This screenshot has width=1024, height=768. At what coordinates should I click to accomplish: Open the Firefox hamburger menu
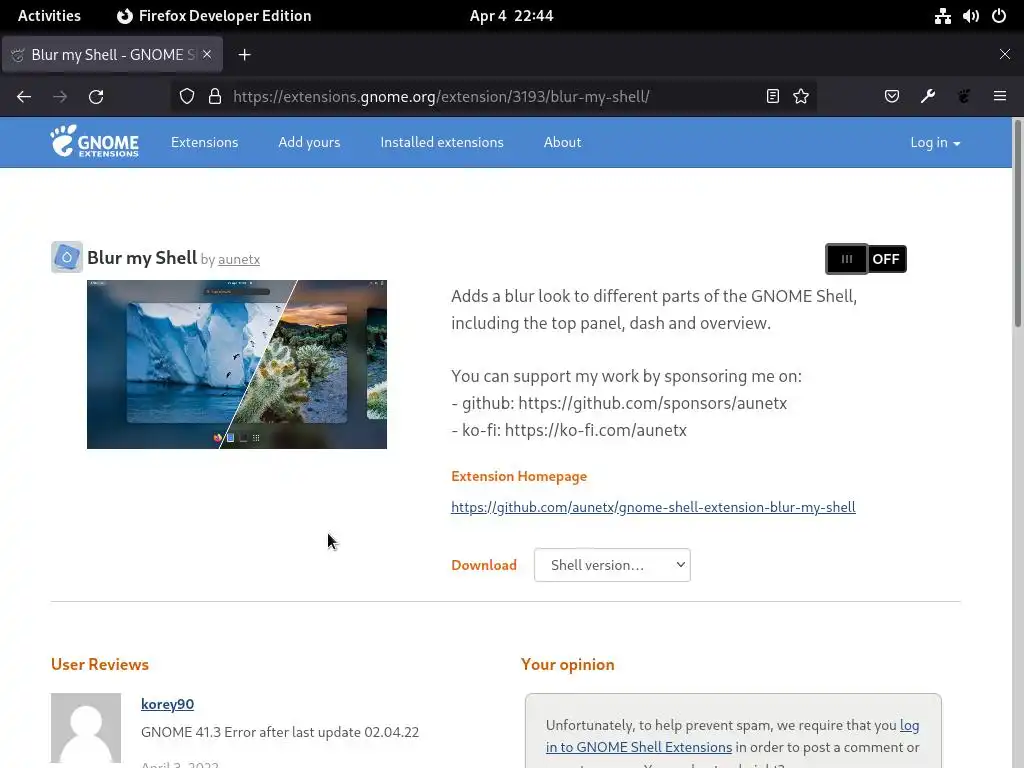999,96
